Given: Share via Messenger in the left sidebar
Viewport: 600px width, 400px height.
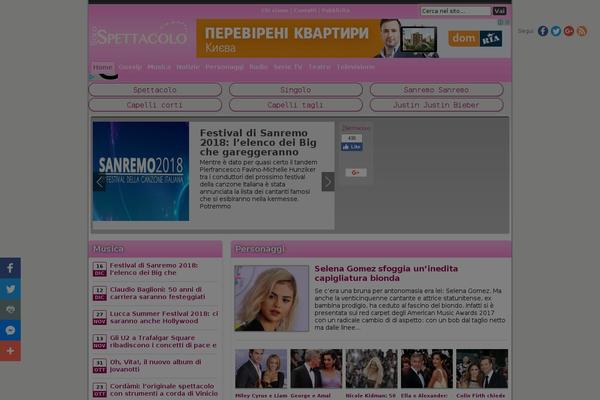Looking at the screenshot, I should click(10, 330).
